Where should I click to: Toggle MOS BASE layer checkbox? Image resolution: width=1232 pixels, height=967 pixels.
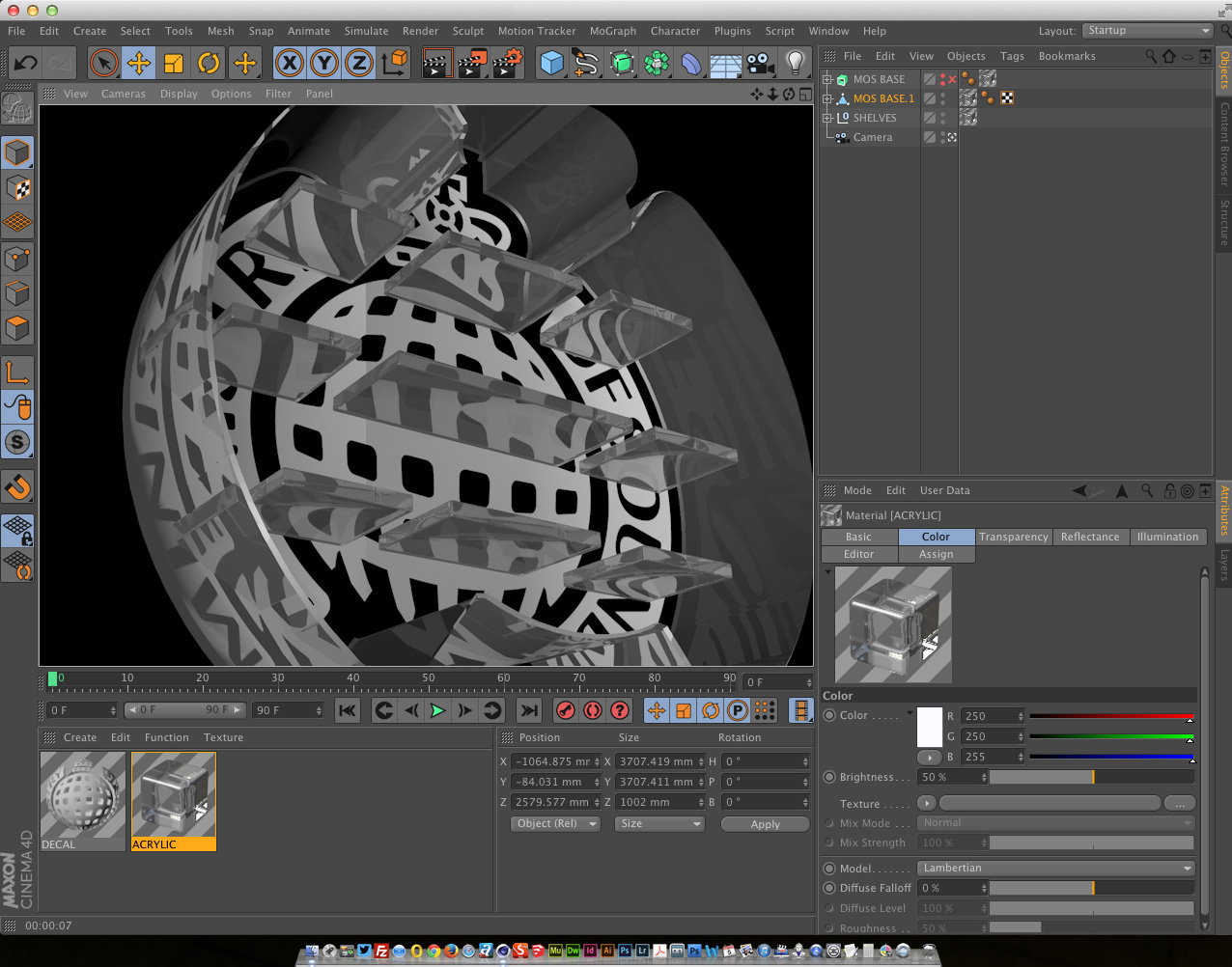coord(929,79)
